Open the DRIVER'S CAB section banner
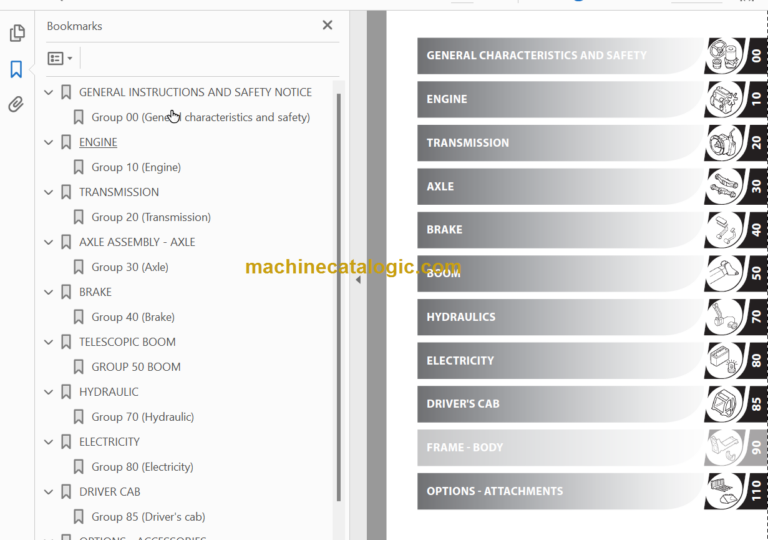Screen dimensions: 768x540 pos(560,404)
